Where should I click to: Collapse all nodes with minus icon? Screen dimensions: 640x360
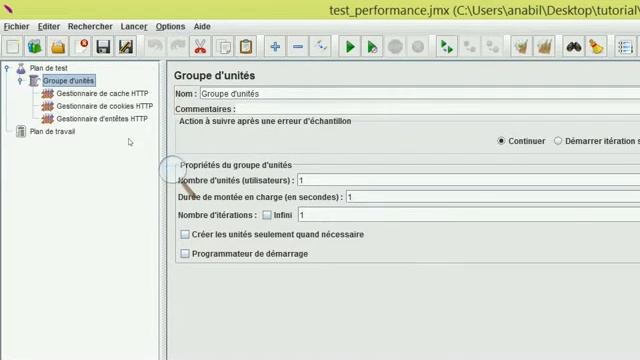298,47
